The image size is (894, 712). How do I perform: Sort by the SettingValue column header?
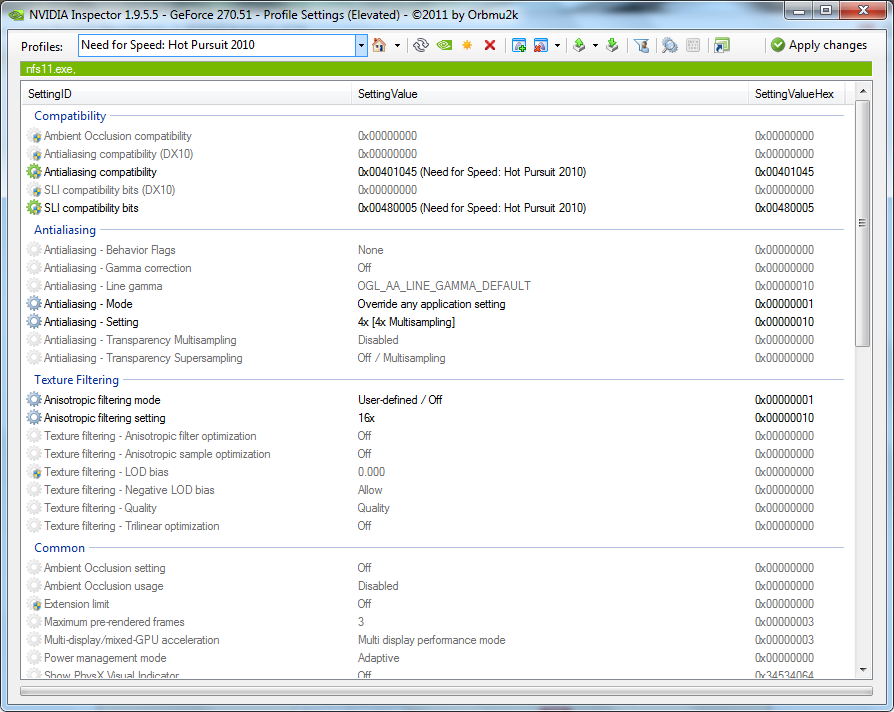click(x=550, y=94)
